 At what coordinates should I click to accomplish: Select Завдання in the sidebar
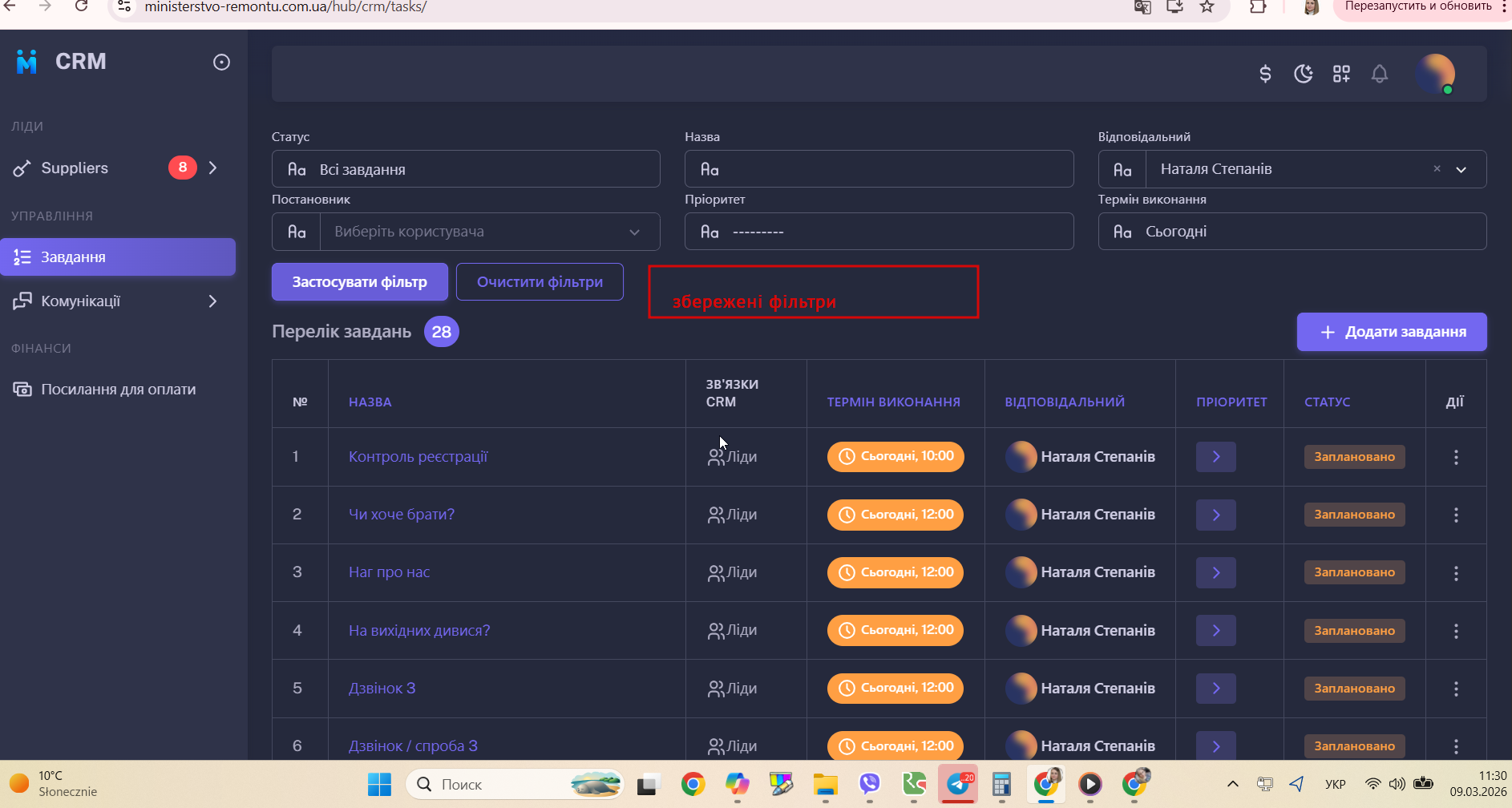tap(118, 257)
